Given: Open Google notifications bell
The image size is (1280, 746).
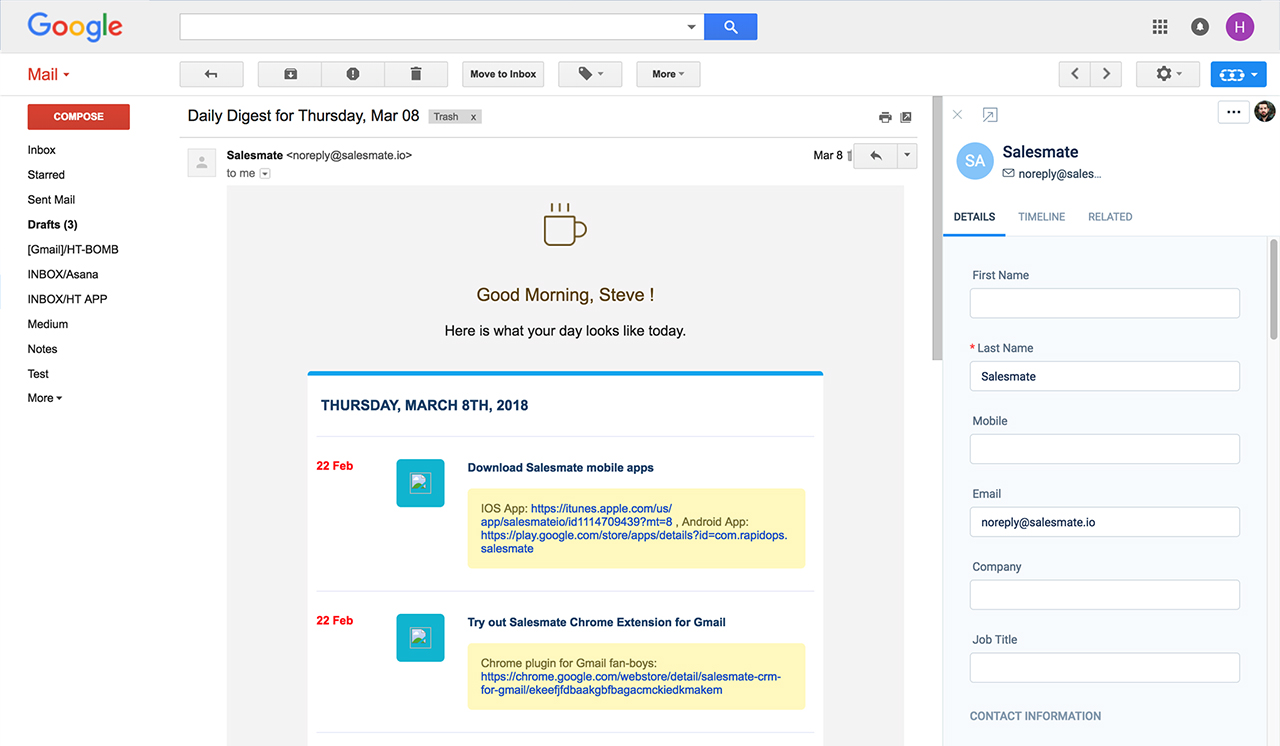Looking at the screenshot, I should click(1199, 27).
